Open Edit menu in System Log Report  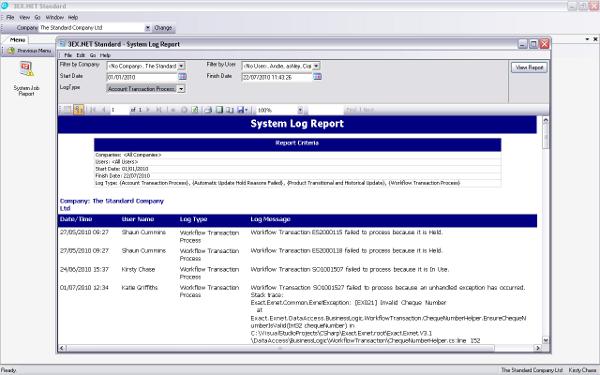click(x=80, y=55)
